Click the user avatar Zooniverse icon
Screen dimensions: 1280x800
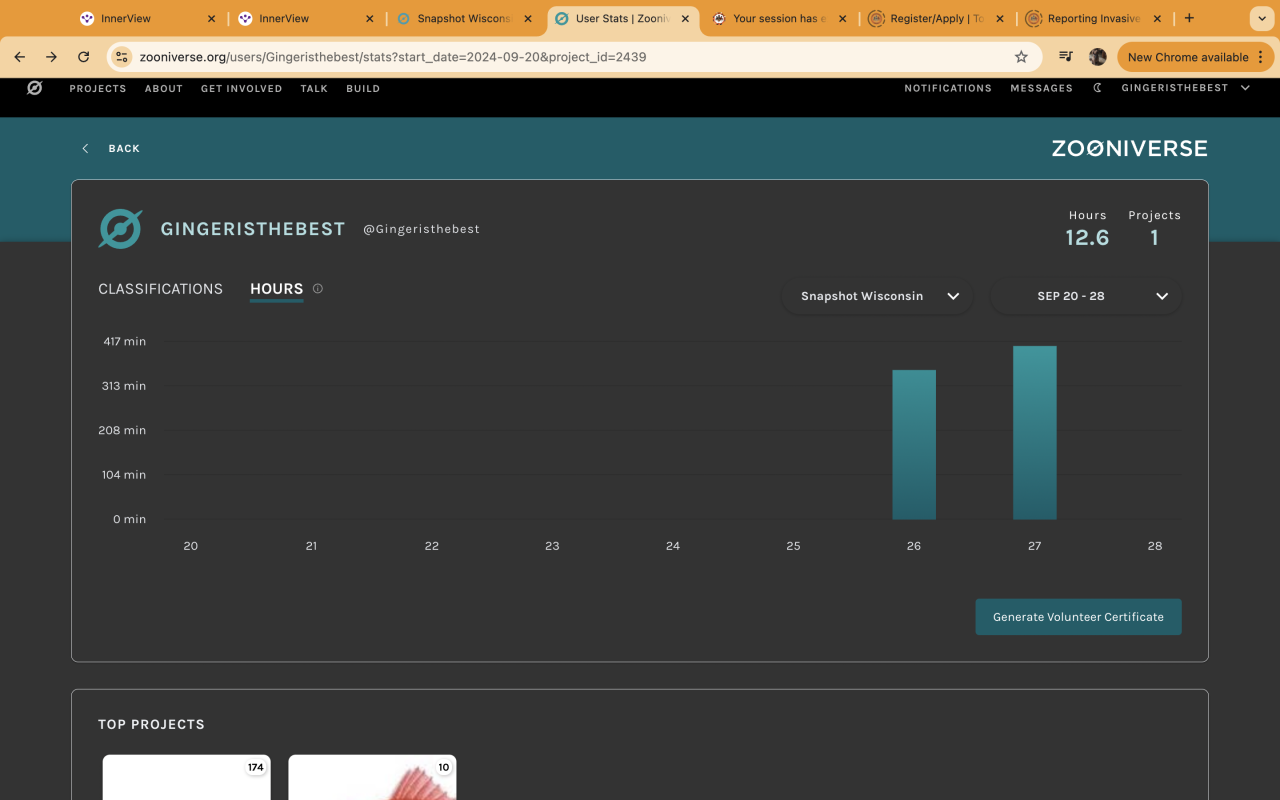coord(120,229)
